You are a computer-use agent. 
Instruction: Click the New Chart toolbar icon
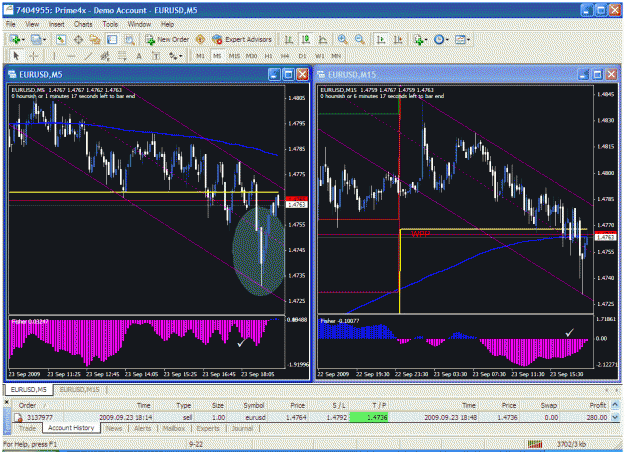[15, 39]
